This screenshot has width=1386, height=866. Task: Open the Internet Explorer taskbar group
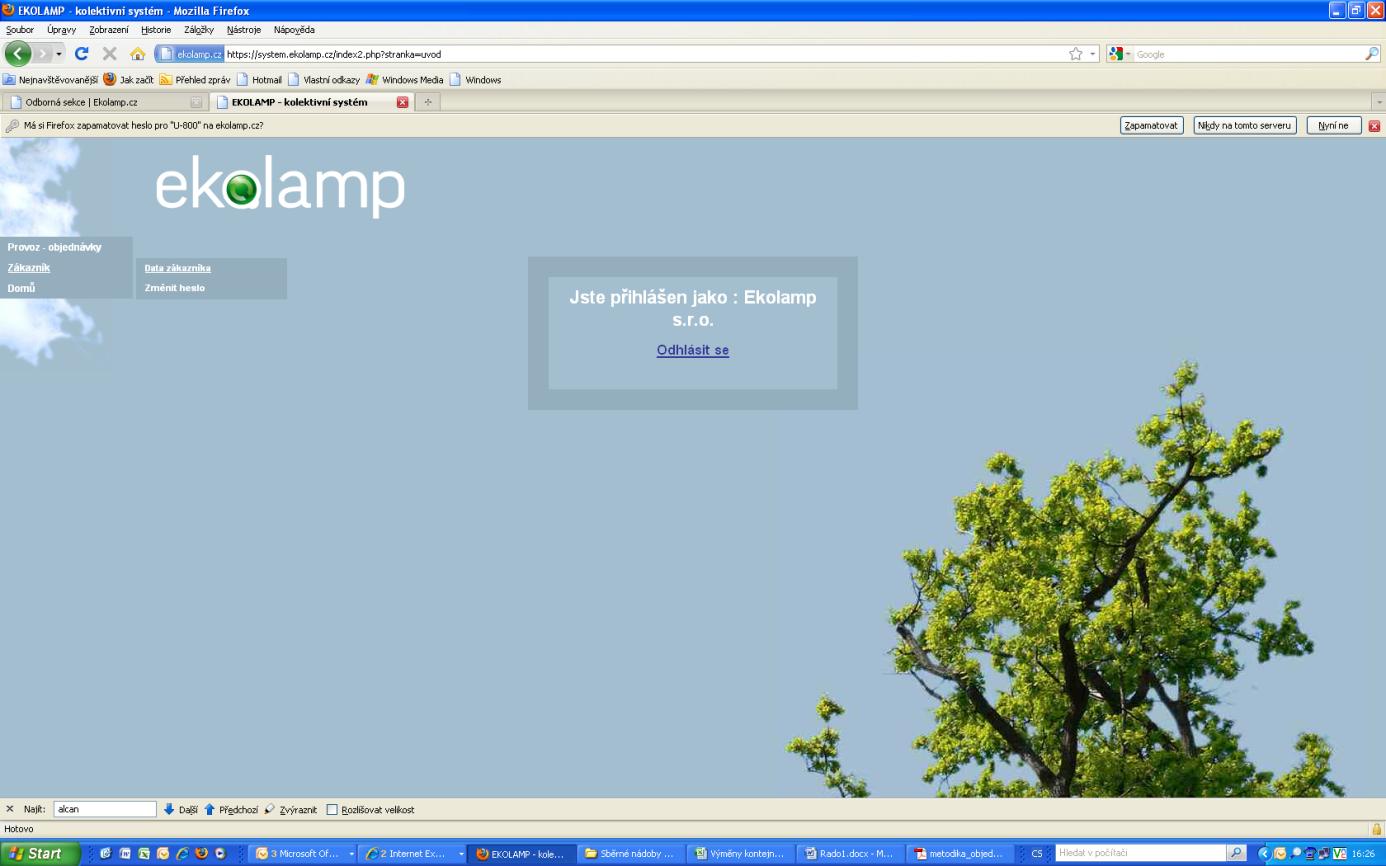[412, 854]
